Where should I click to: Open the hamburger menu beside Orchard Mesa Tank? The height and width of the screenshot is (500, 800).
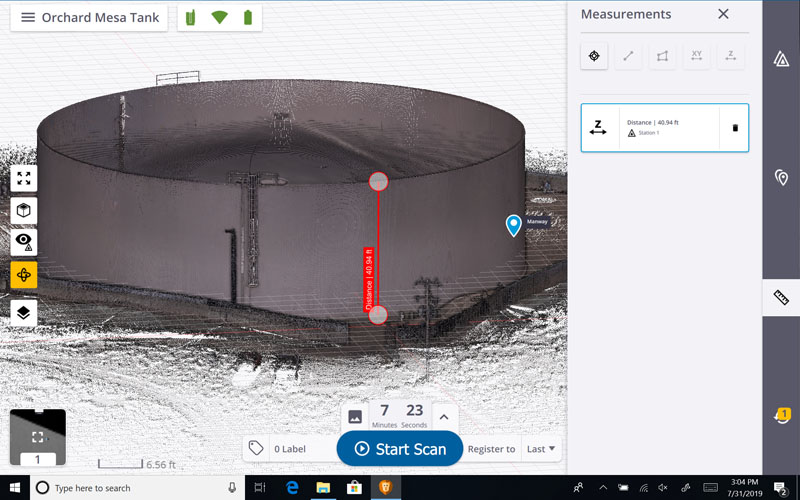pos(28,18)
